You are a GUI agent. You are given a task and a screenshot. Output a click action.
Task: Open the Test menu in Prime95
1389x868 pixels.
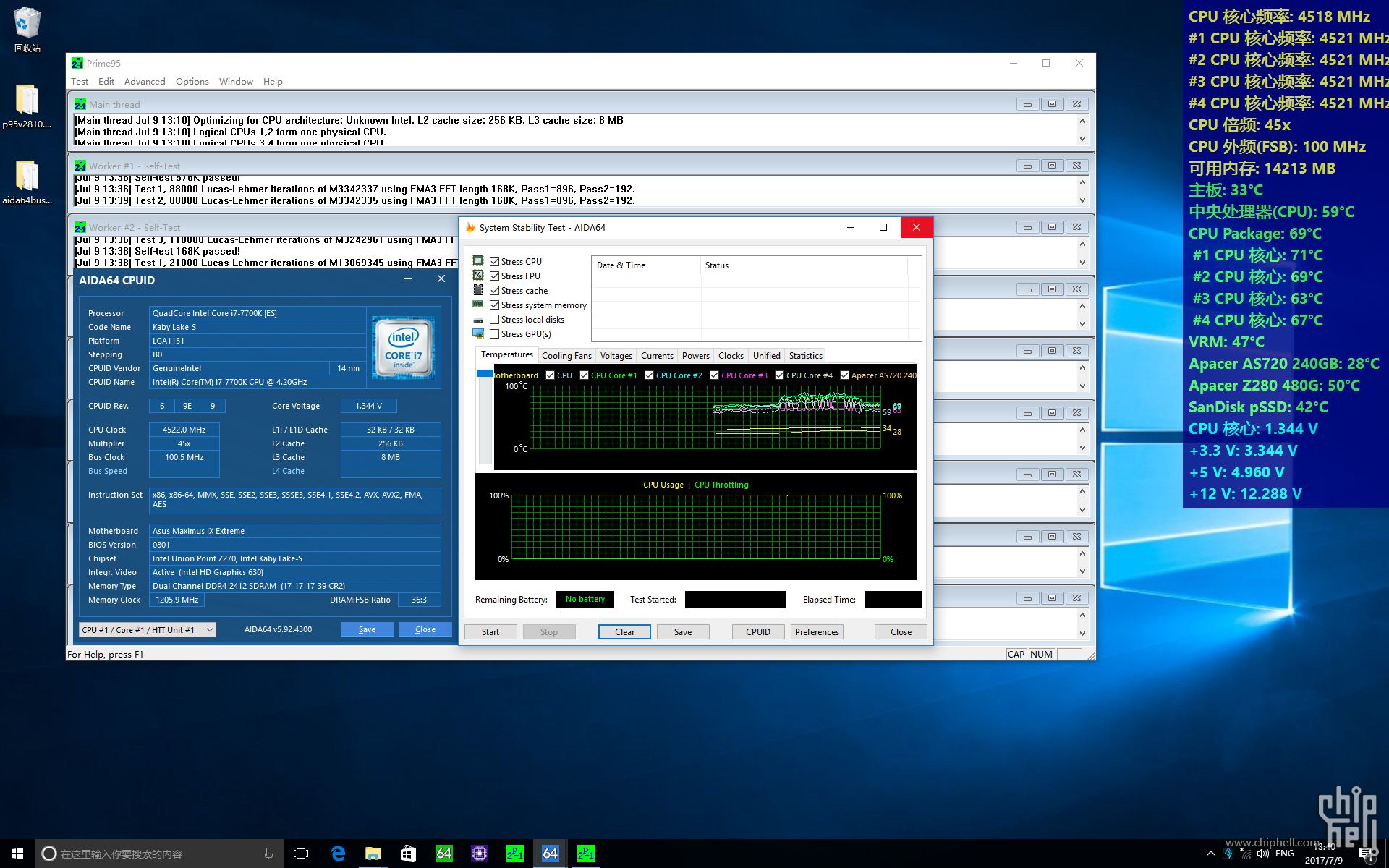pyautogui.click(x=80, y=82)
